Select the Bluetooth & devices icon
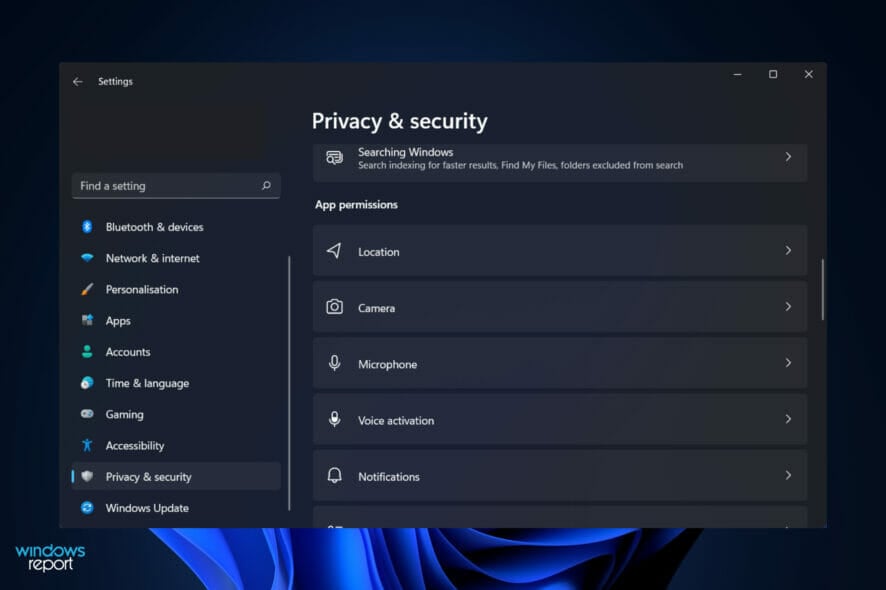Viewport: 886px width, 590px height. coord(88,227)
